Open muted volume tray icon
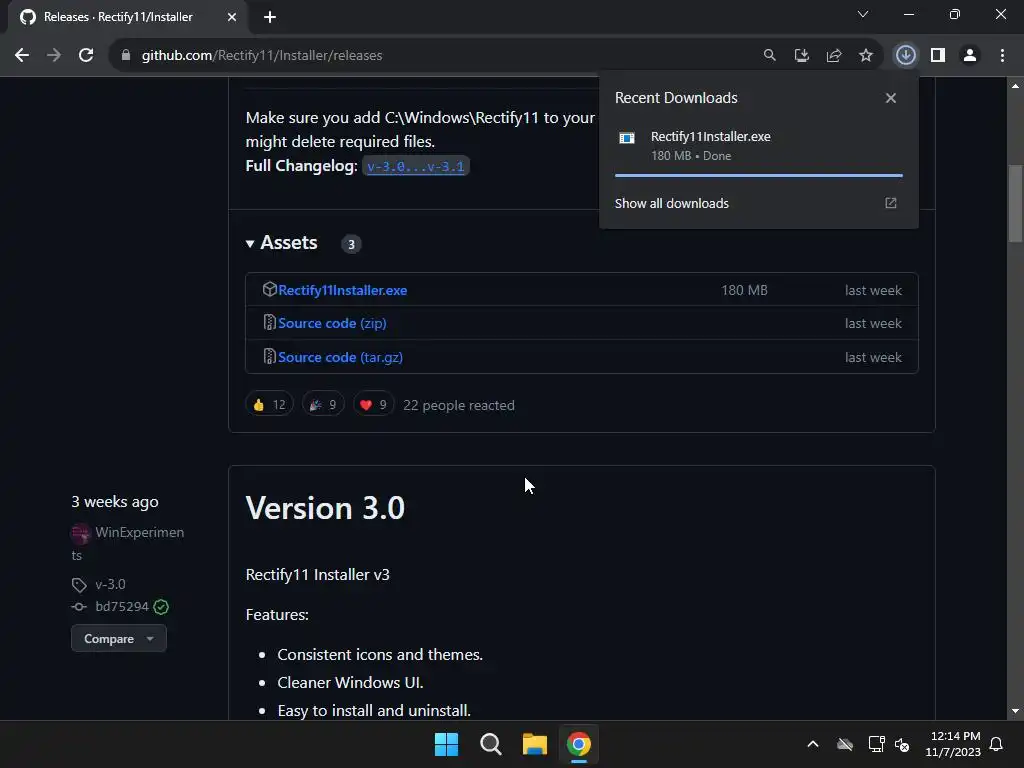This screenshot has height=768, width=1024. (902, 744)
